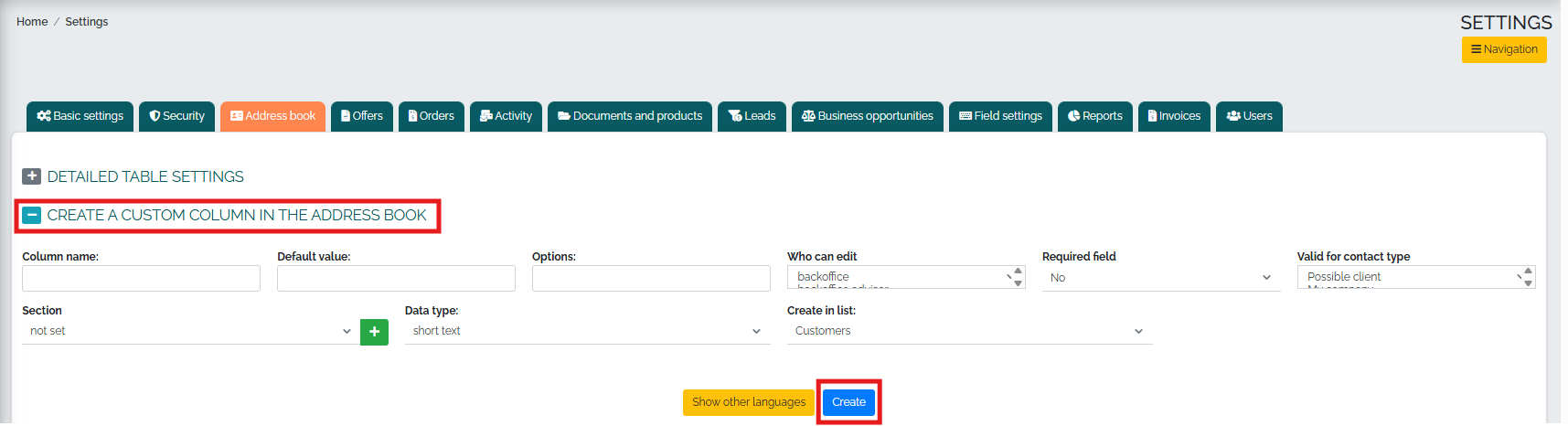This screenshot has height=426, width=1568.
Task: Switch to the Leads tab
Action: tap(752, 116)
